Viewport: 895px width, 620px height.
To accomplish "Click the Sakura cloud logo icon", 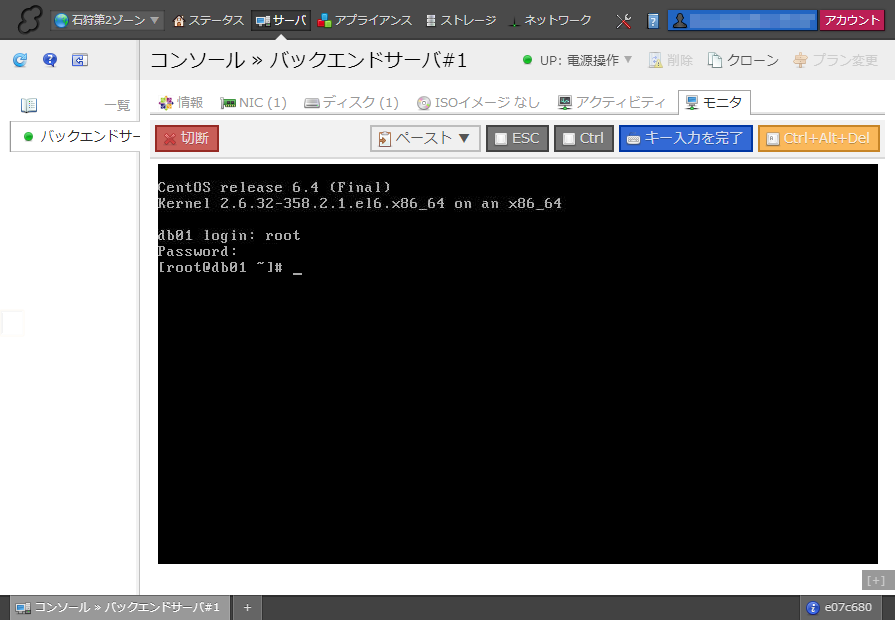I will click(x=28, y=20).
